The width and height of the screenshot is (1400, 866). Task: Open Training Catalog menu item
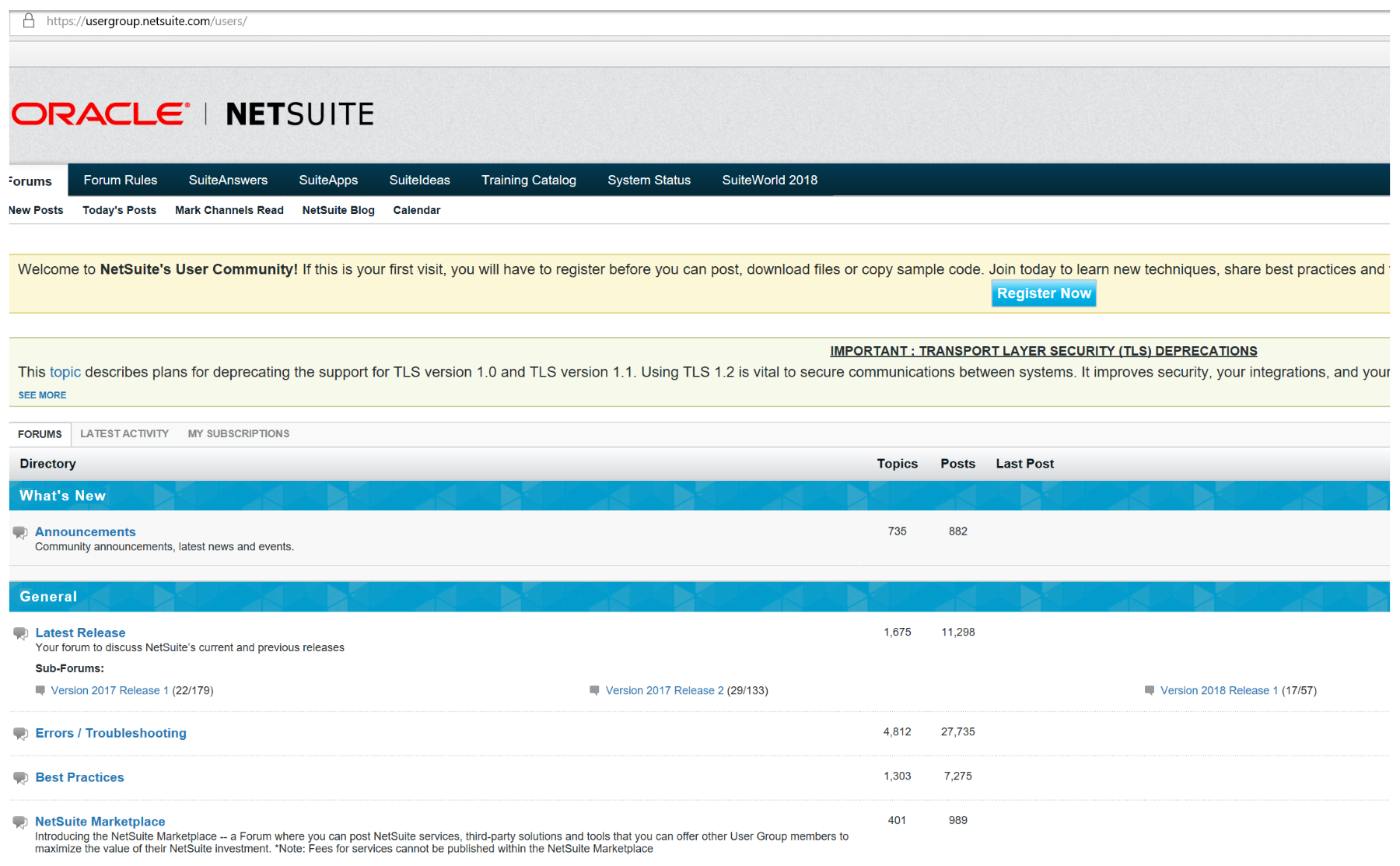[x=529, y=180]
